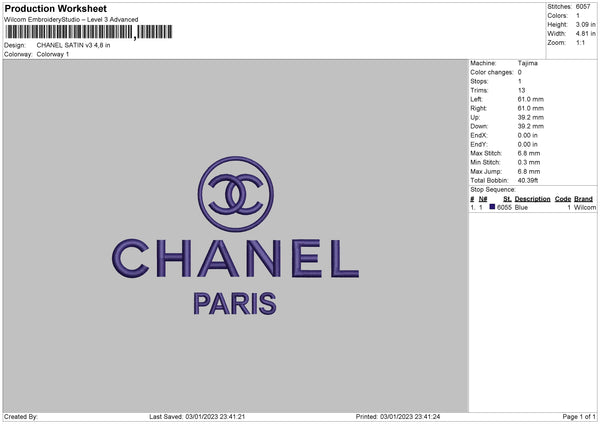Select the Down 39.2 mm value
600x424 pixels.
pyautogui.click(x=531, y=126)
